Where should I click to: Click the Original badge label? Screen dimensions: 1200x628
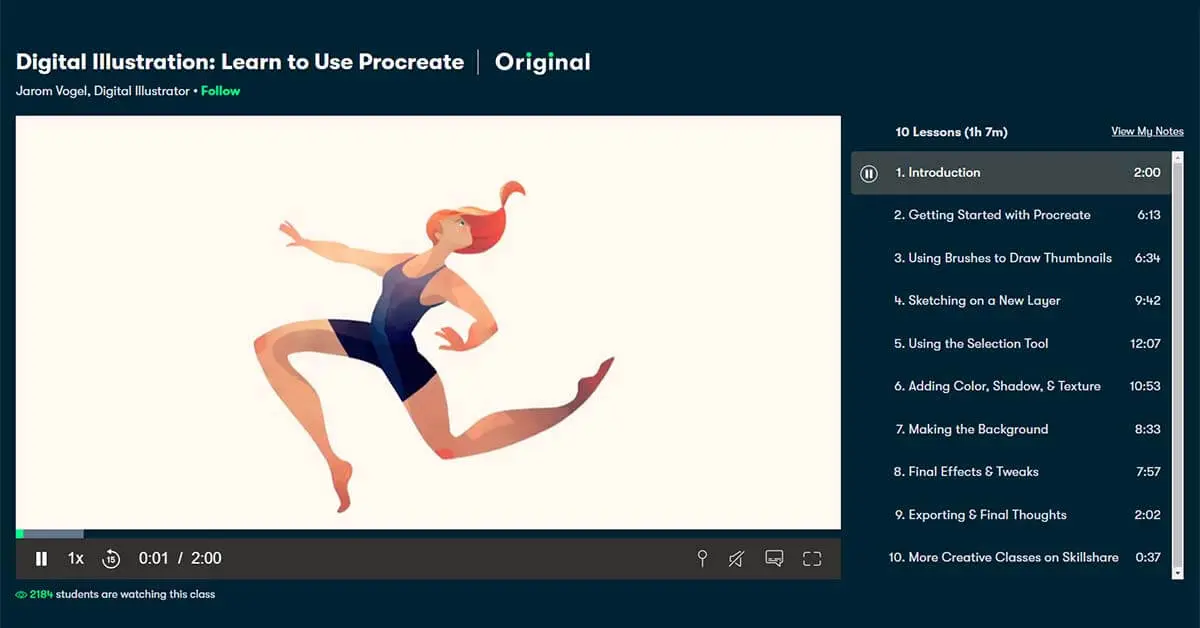point(543,62)
